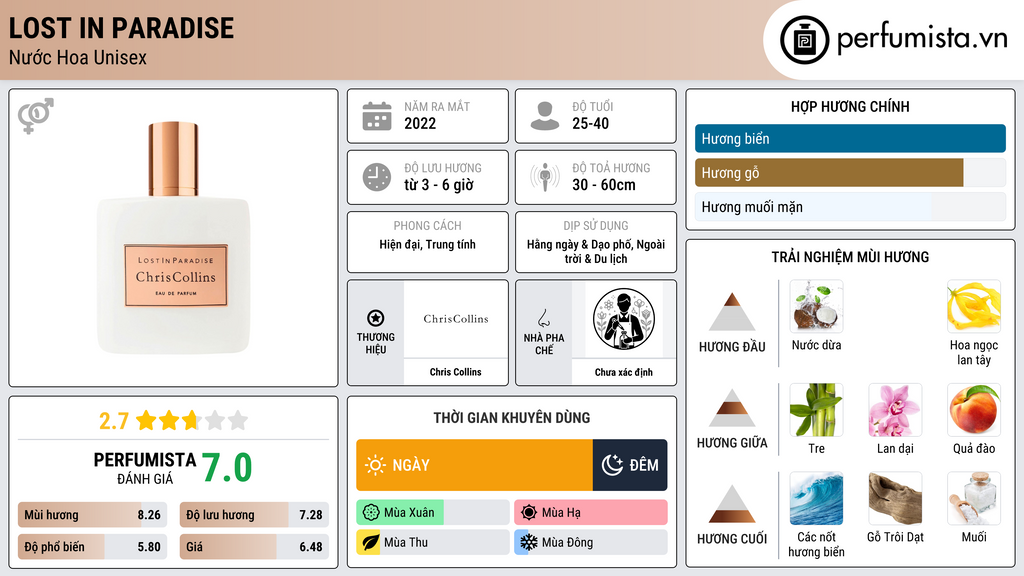Image resolution: width=1024 pixels, height=576 pixels.
Task: Select the ocean wave image for Các nốt hương biển
Action: click(x=816, y=498)
